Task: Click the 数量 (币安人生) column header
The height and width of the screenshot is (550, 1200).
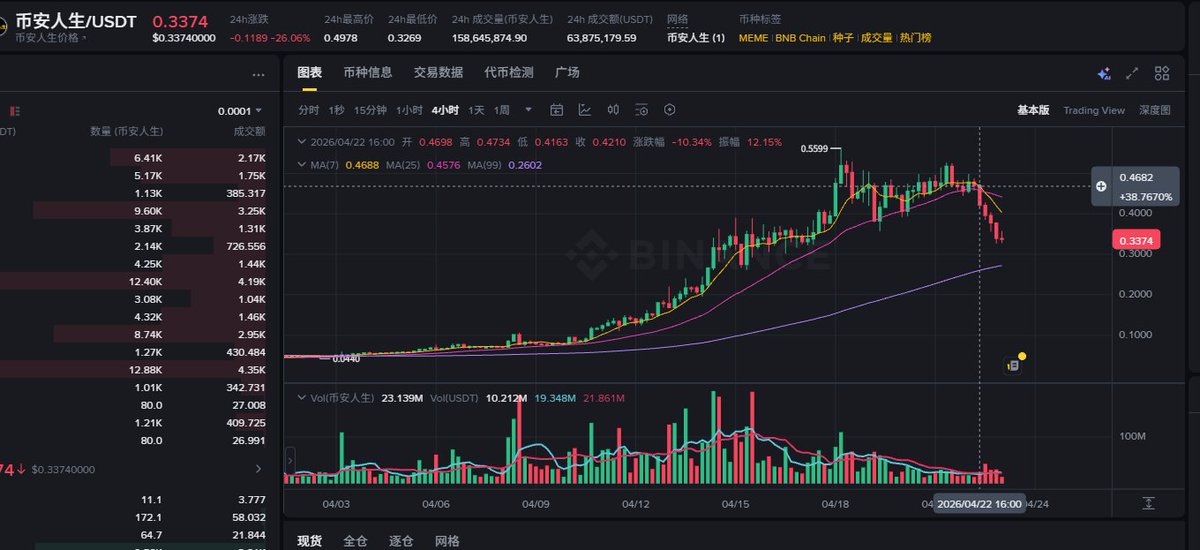Action: [127, 131]
